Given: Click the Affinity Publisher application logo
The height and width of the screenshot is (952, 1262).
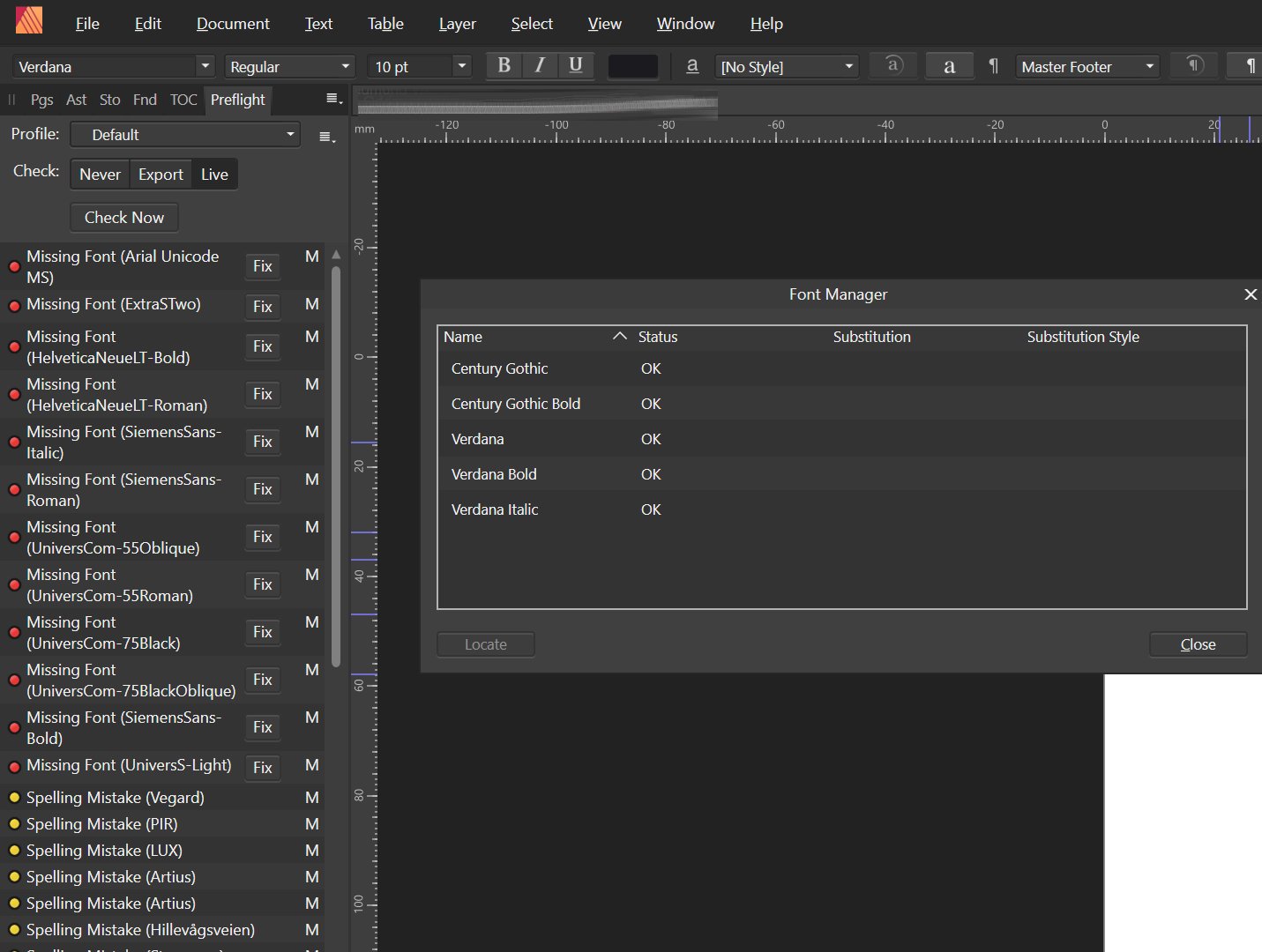Looking at the screenshot, I should click(x=29, y=21).
